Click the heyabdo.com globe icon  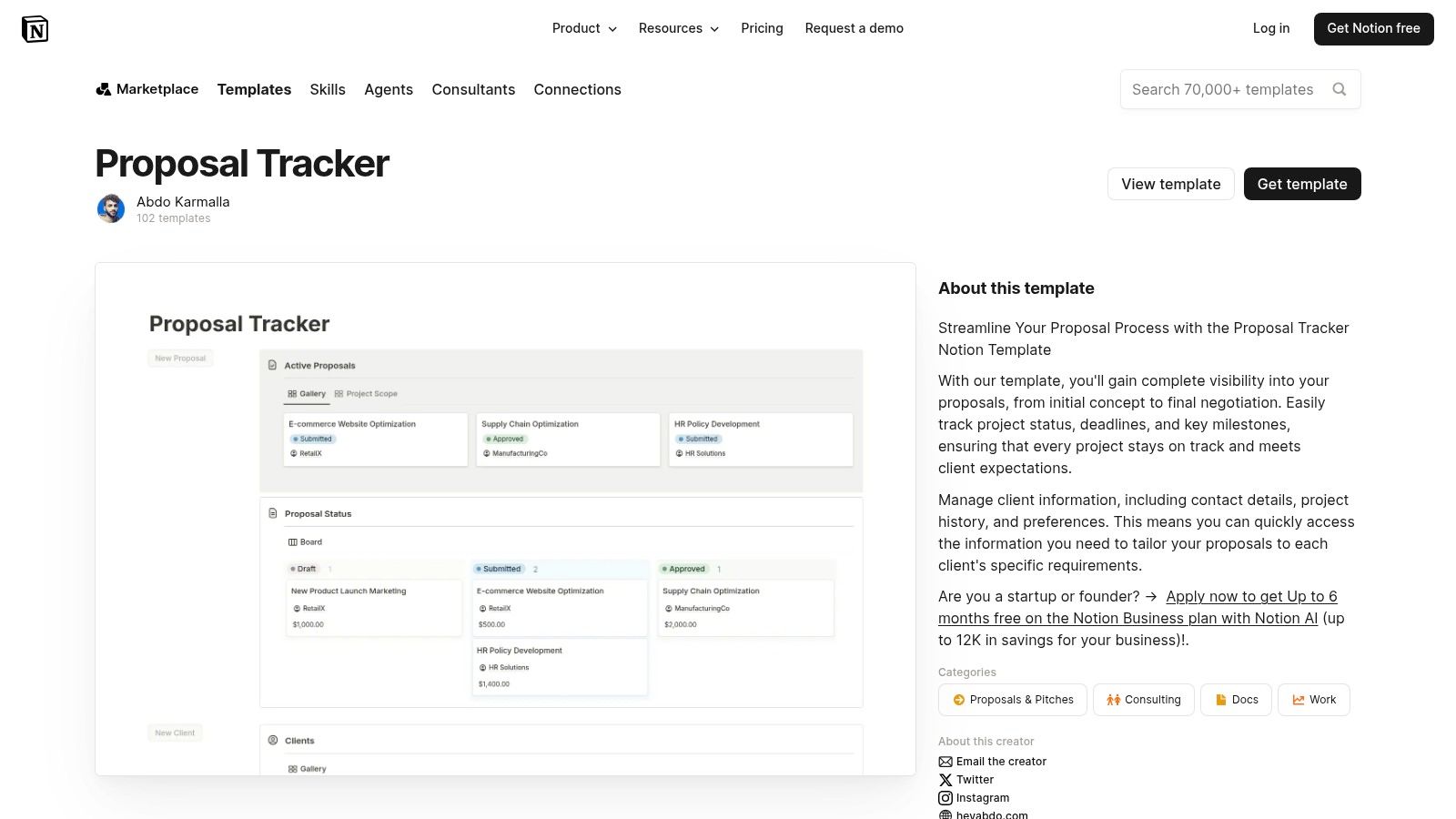coord(945,814)
